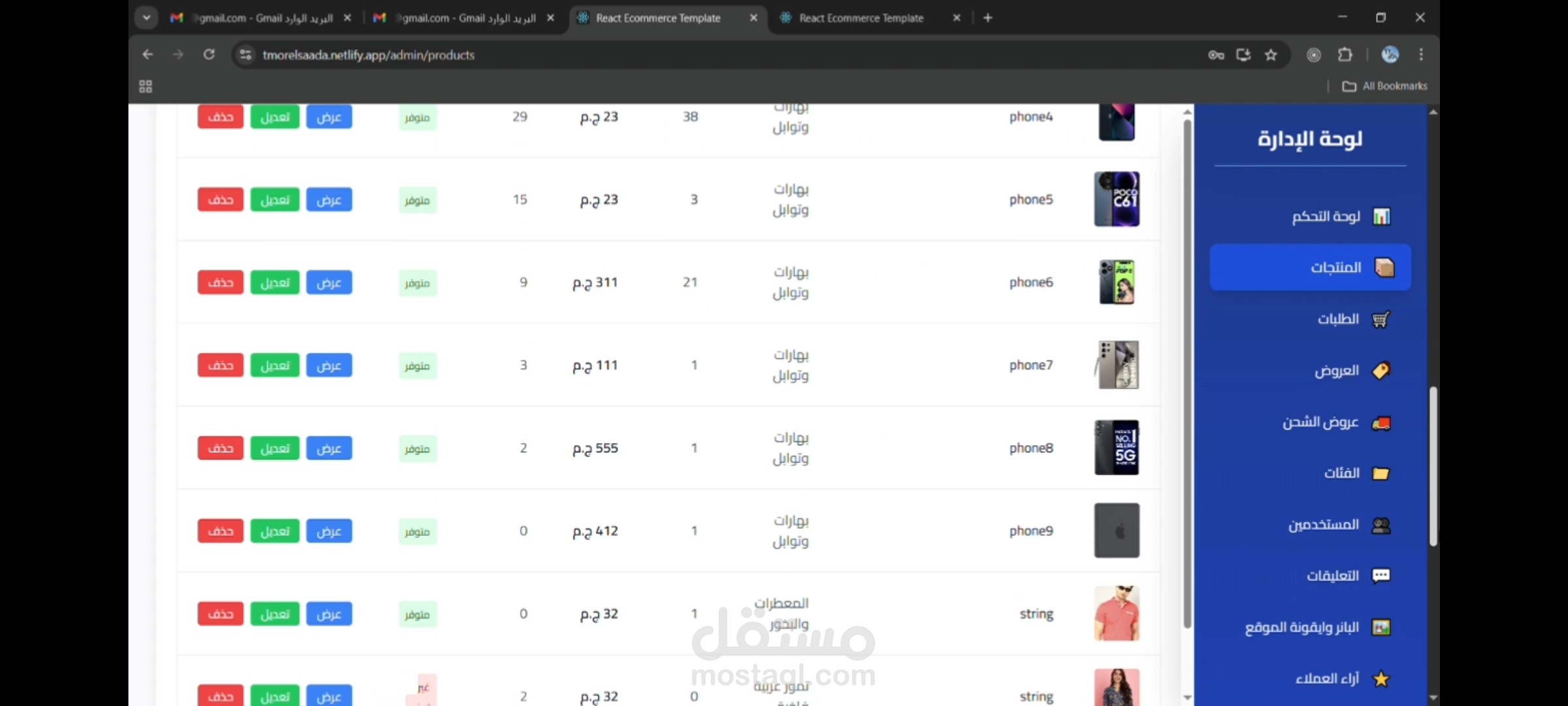The image size is (1568, 706).
Task: Open Chrome three-dot menu
Action: (x=1420, y=55)
